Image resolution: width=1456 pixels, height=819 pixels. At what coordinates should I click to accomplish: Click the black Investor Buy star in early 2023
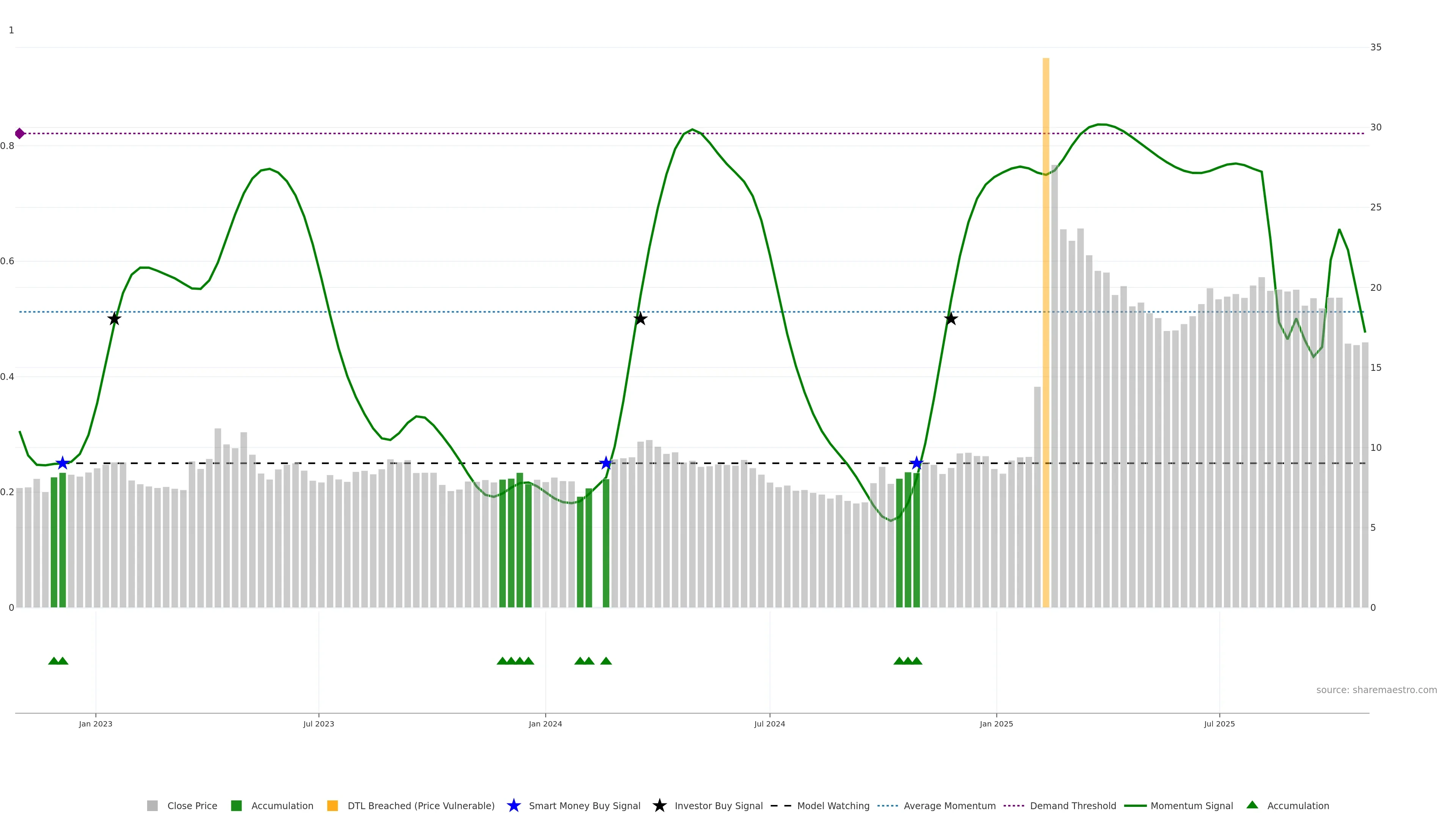[x=114, y=319]
